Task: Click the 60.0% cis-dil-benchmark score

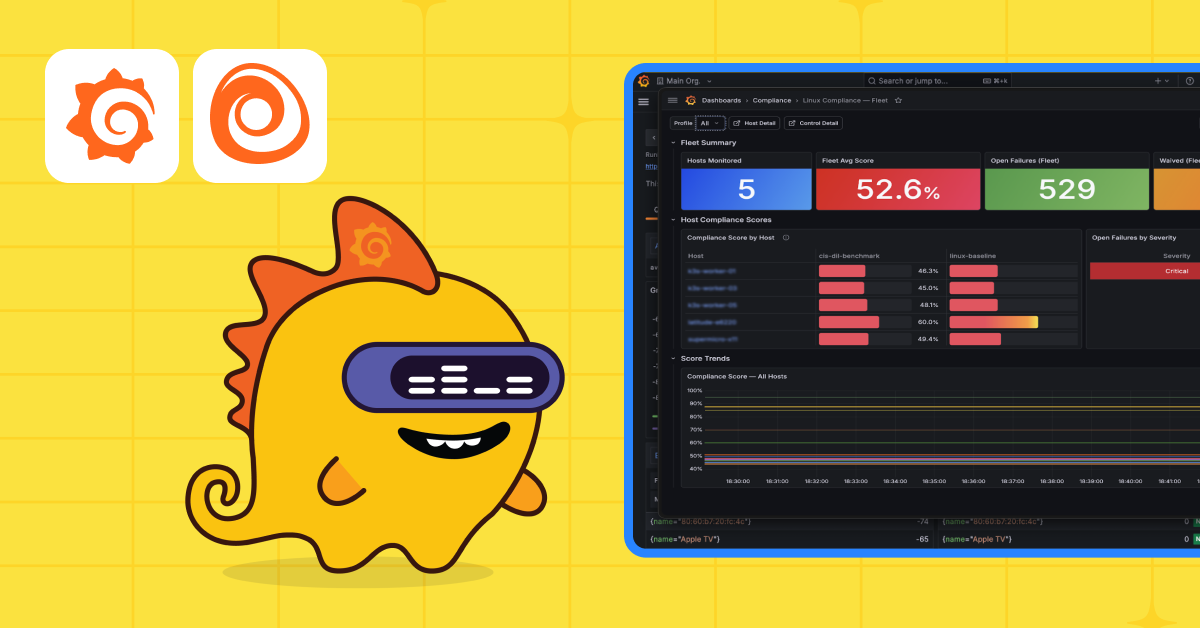Action: point(928,322)
